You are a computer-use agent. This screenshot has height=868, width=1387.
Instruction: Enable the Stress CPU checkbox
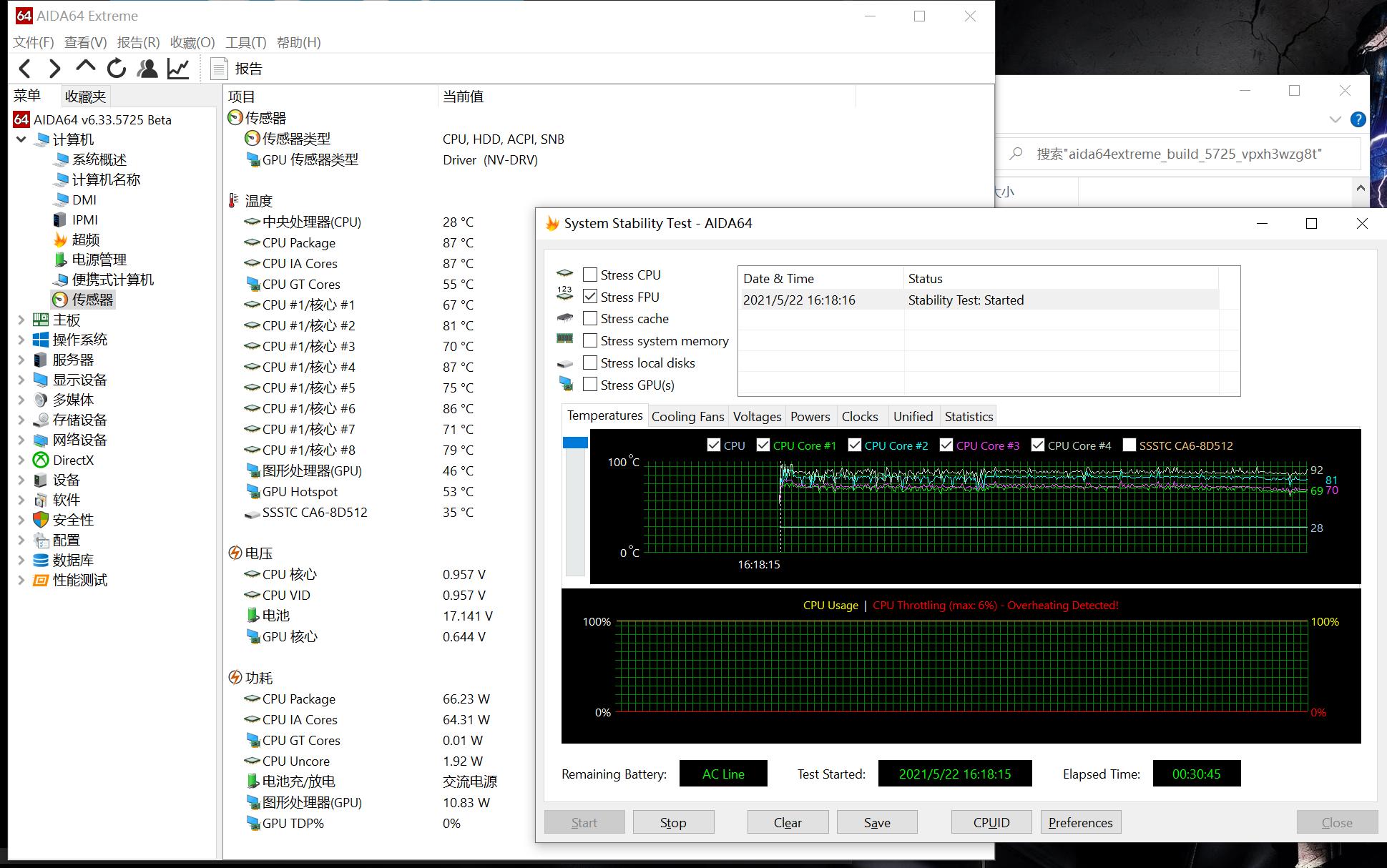[x=589, y=274]
